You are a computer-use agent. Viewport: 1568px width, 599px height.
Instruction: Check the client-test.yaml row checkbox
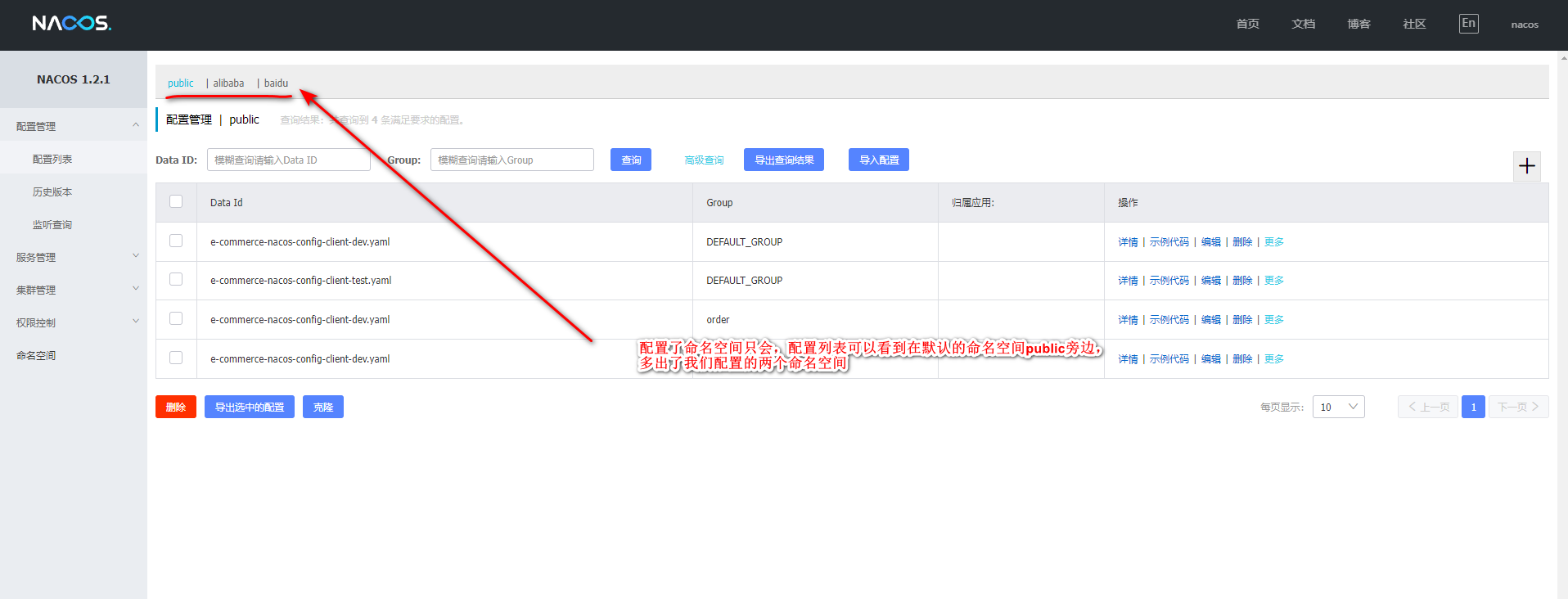tap(176, 279)
